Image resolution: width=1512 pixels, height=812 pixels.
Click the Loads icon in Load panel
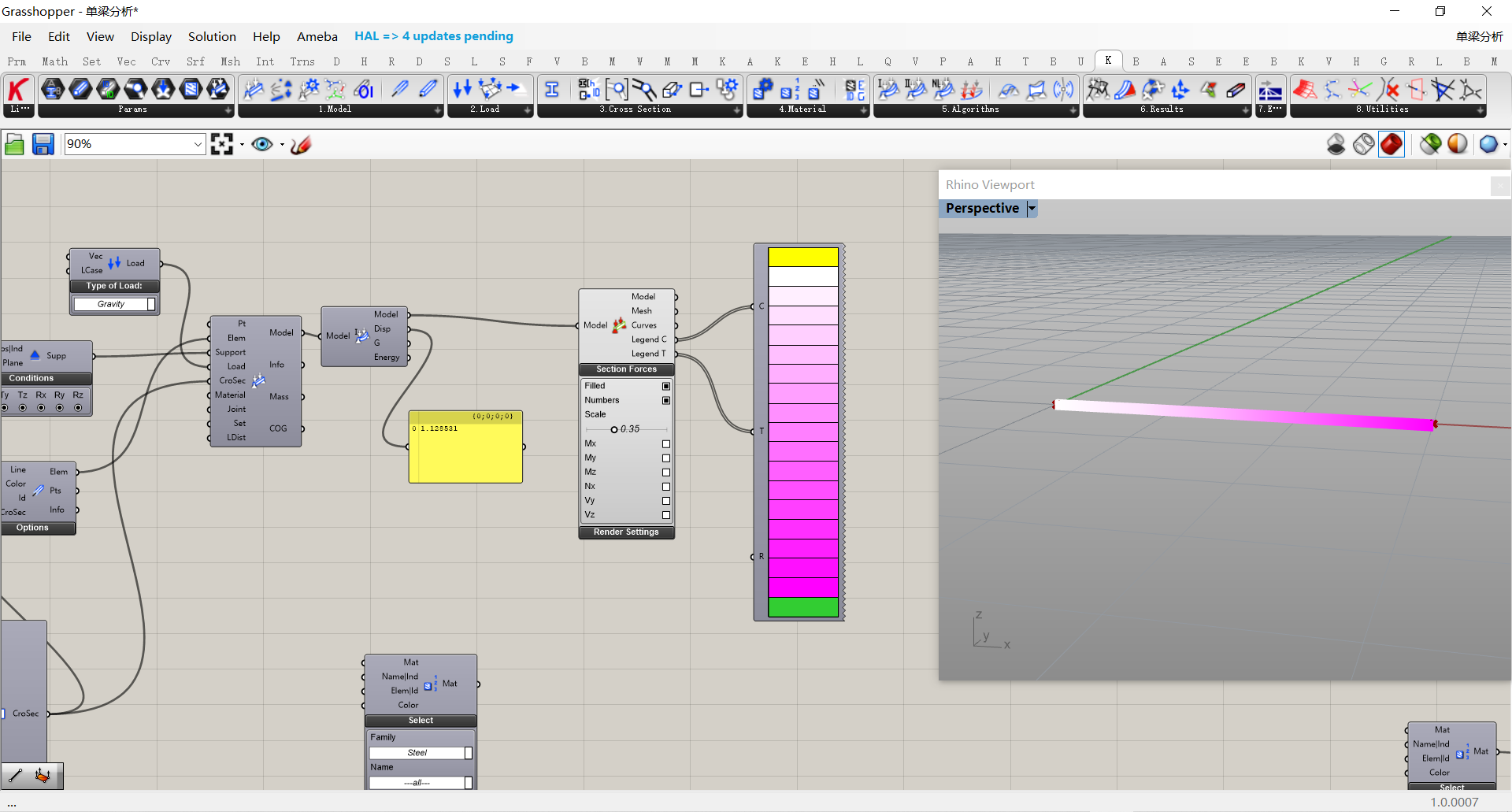[462, 90]
